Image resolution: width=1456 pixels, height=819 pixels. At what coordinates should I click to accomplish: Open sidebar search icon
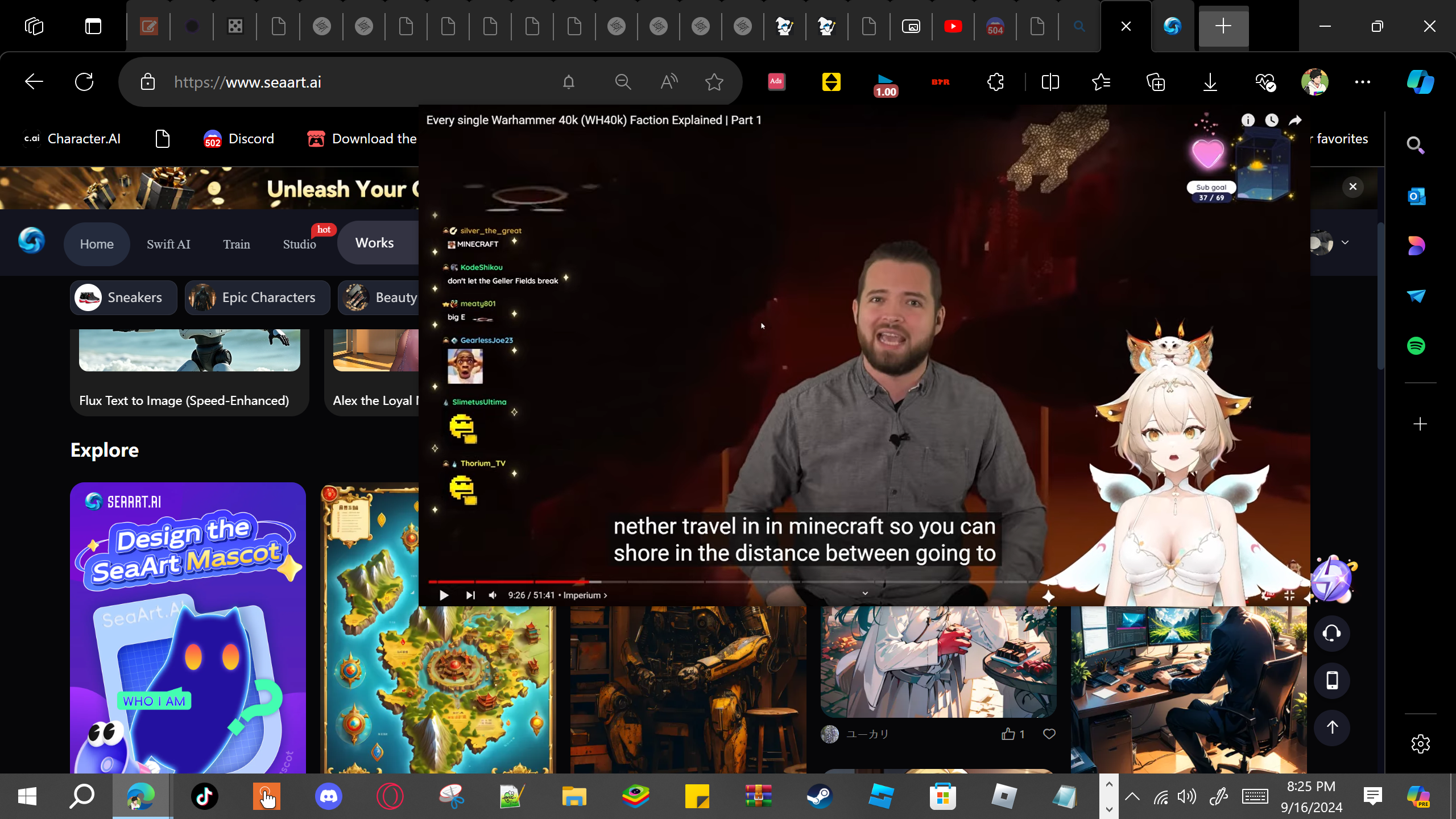click(x=1416, y=146)
